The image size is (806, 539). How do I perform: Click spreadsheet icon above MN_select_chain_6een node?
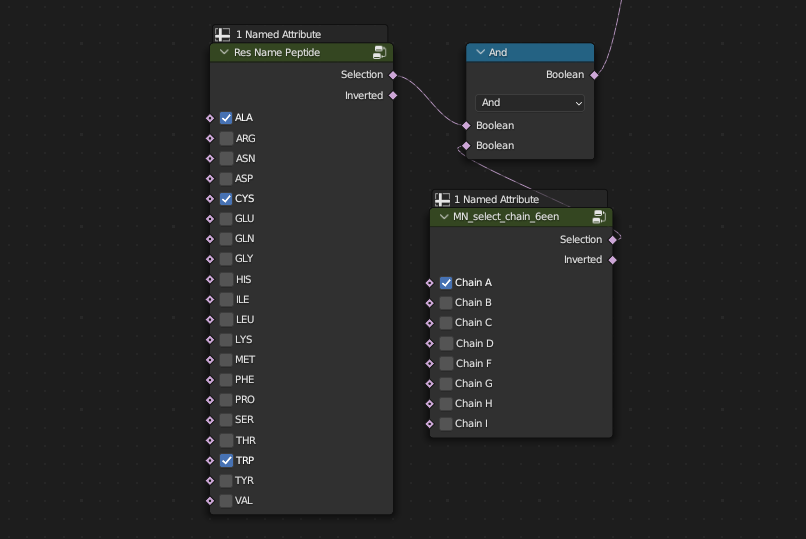coord(441,199)
